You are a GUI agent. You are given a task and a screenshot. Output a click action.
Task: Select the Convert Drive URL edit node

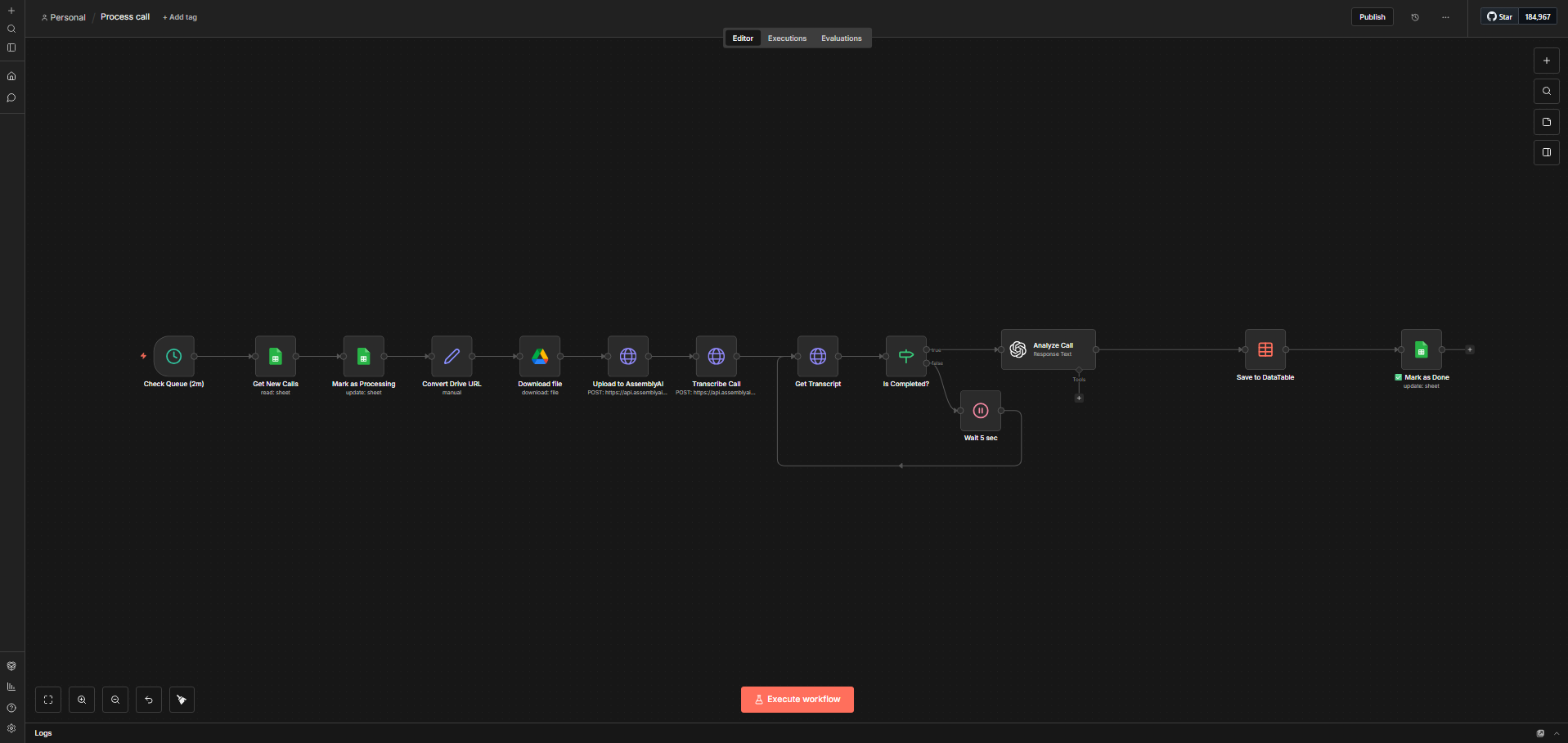(452, 356)
